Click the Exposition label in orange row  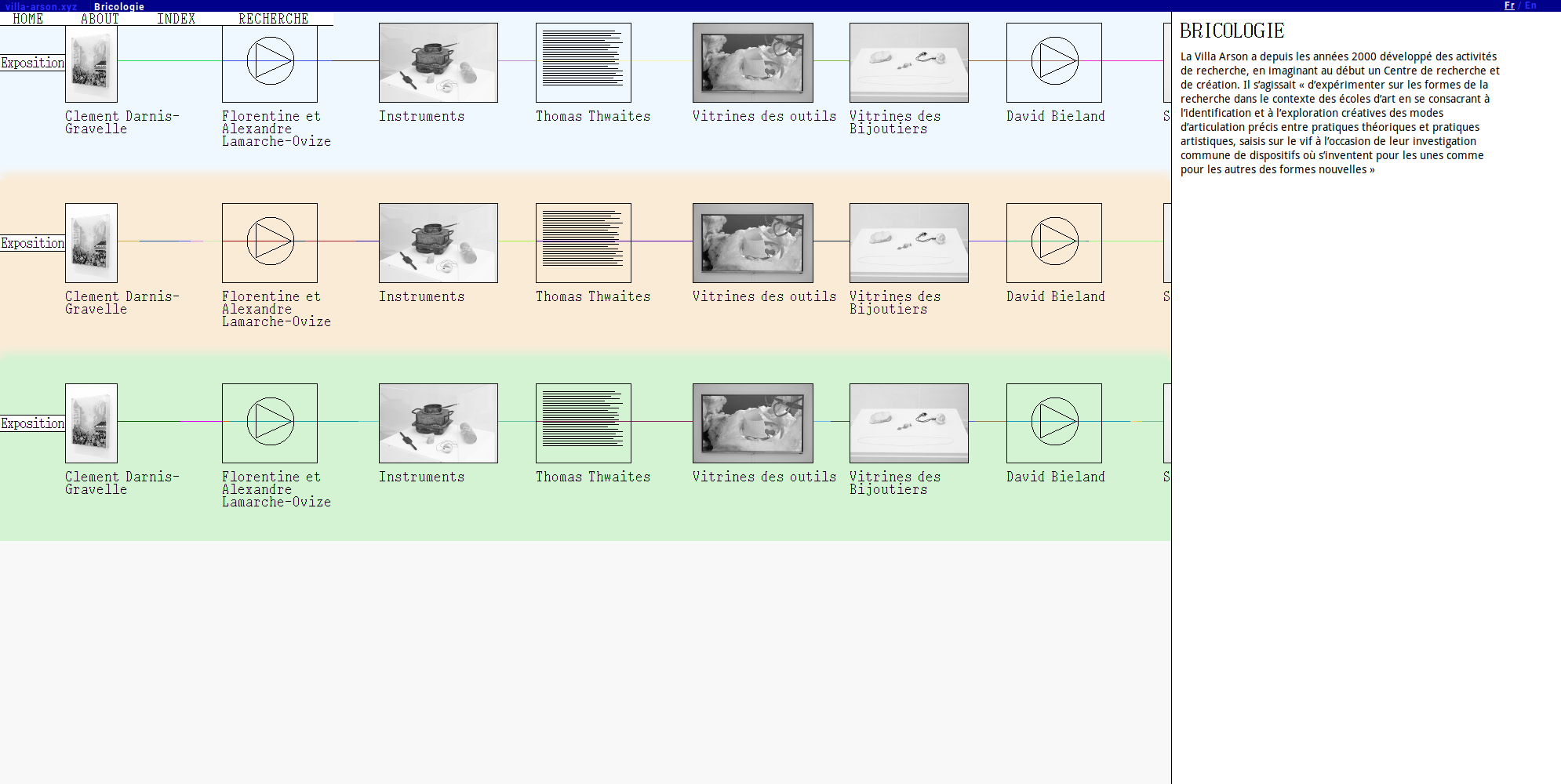coord(32,243)
